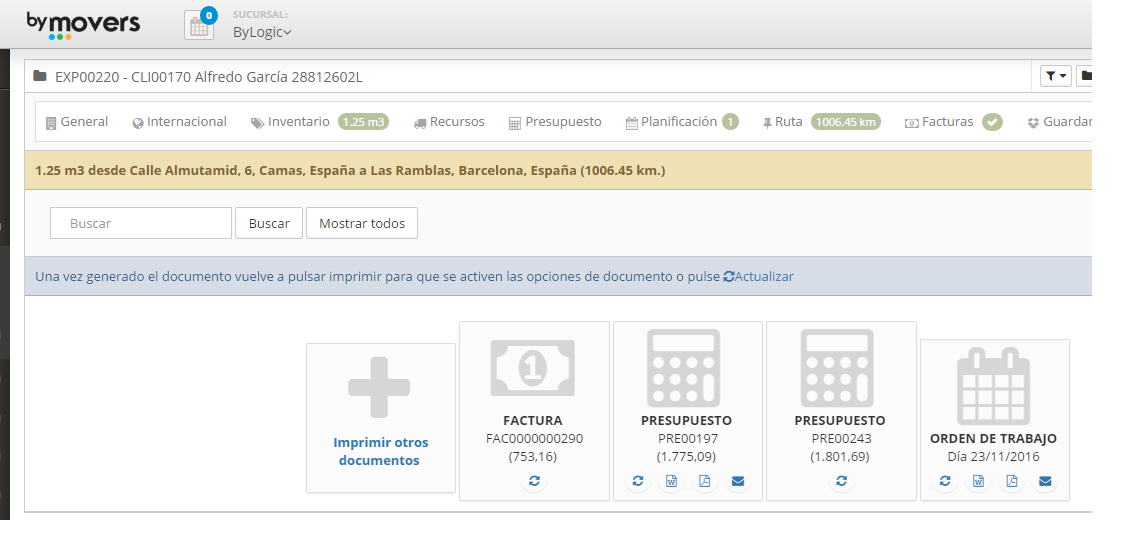1128x560 pixels.
Task: Regenerate the Orden de Trabajo document
Action: (x=945, y=481)
